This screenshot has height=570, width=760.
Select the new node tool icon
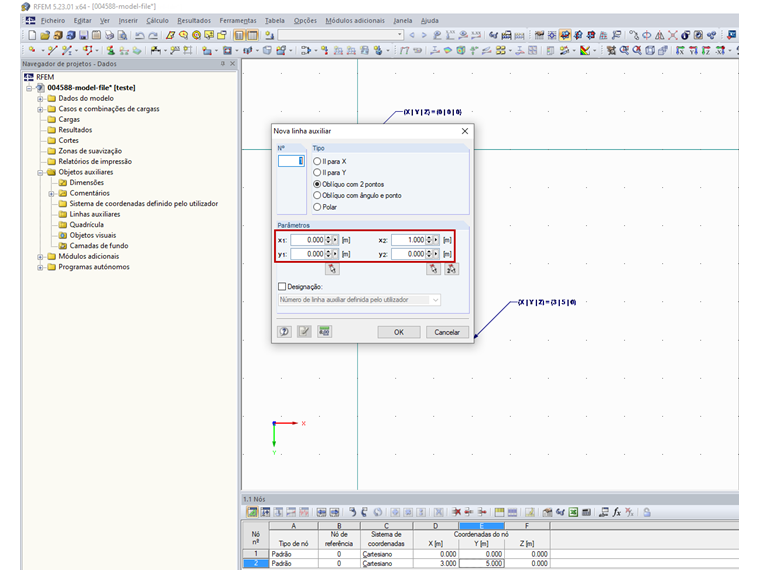tap(32, 50)
